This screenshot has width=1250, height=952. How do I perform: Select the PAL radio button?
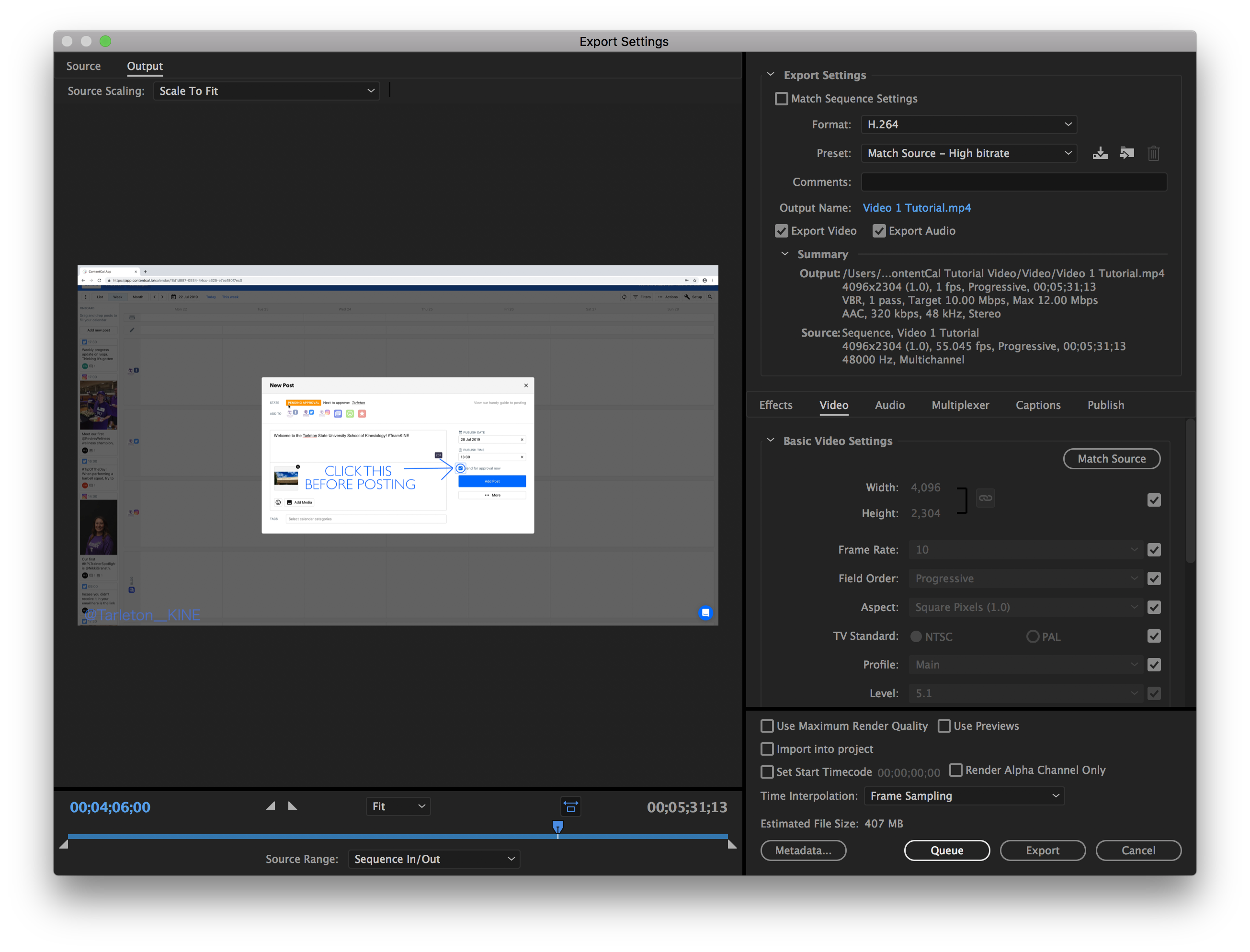1033,636
